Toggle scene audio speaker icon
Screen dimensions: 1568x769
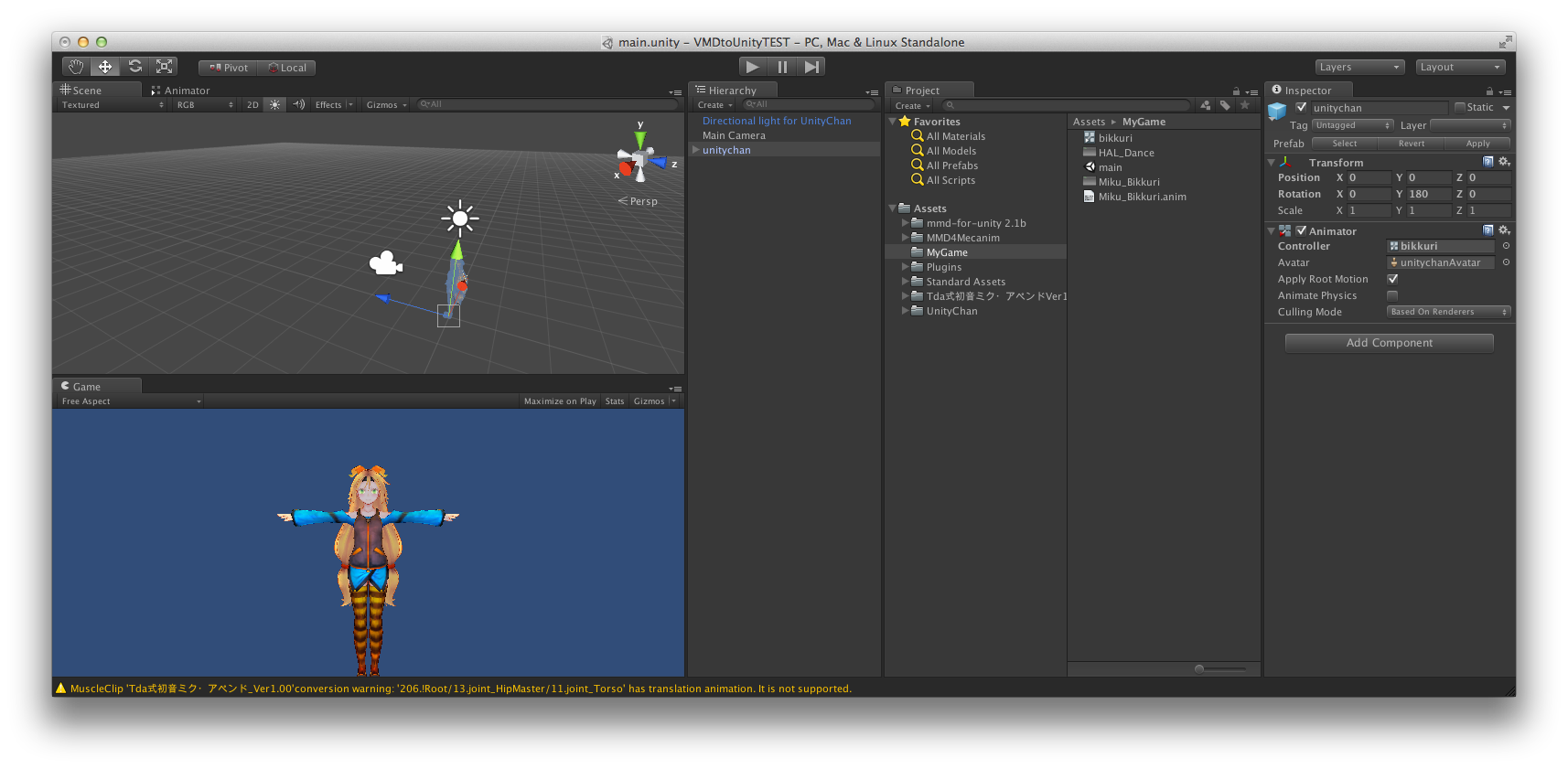(x=298, y=105)
